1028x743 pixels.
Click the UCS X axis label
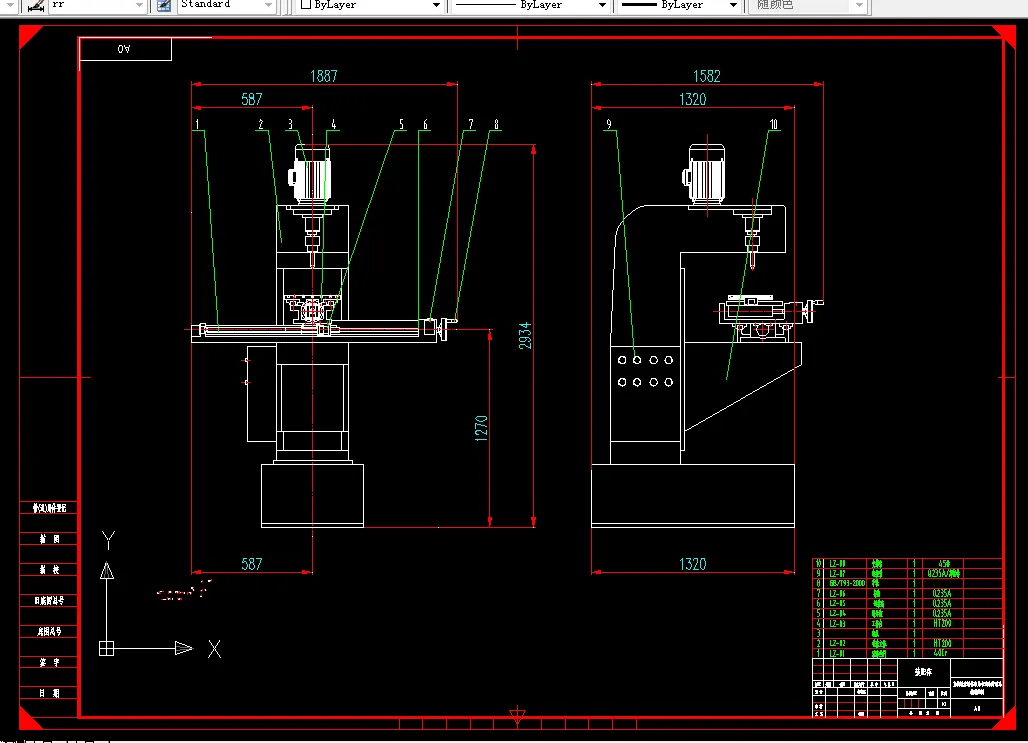pos(214,649)
